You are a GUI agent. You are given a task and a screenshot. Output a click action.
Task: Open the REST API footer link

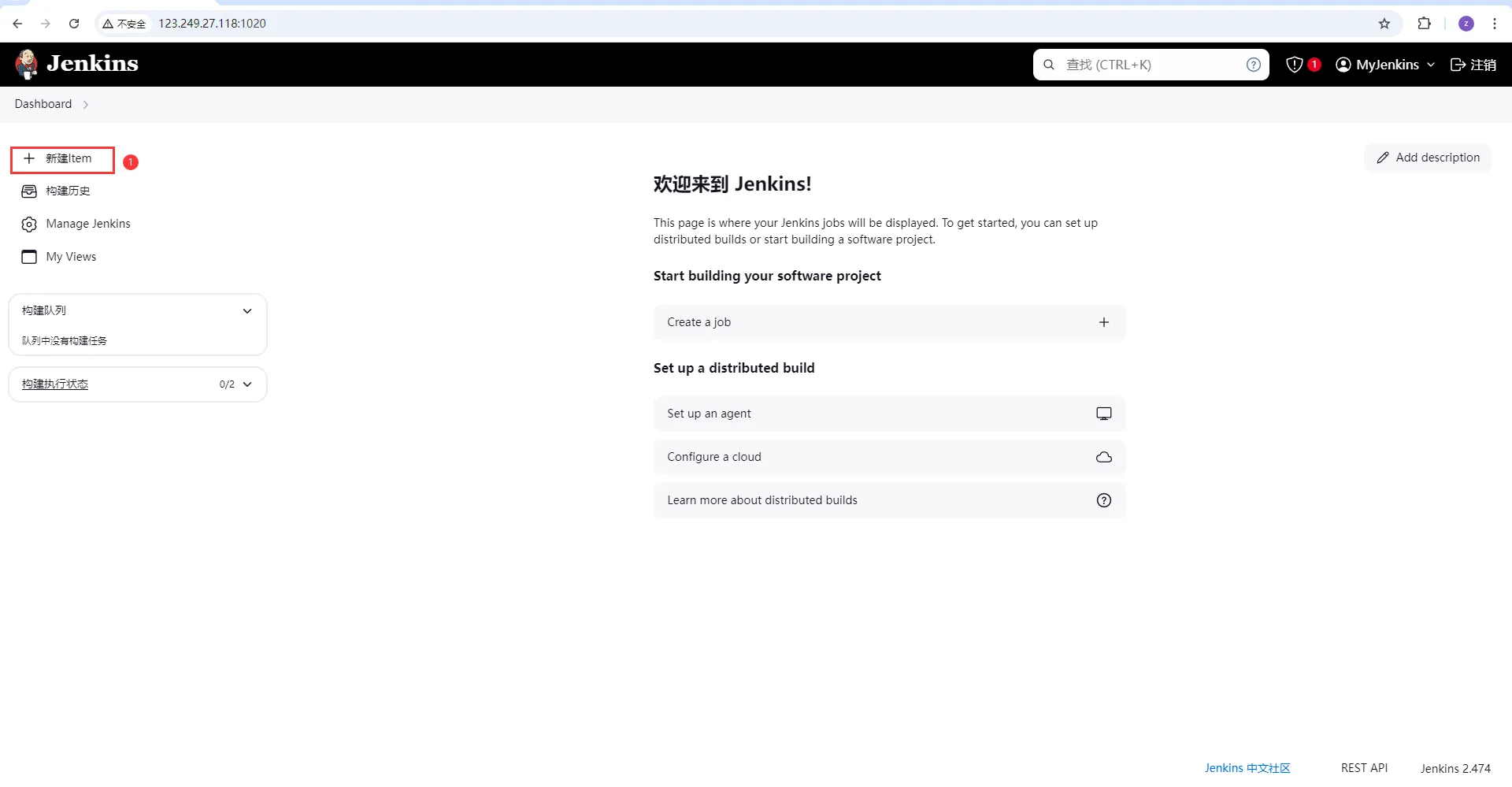pos(1365,768)
